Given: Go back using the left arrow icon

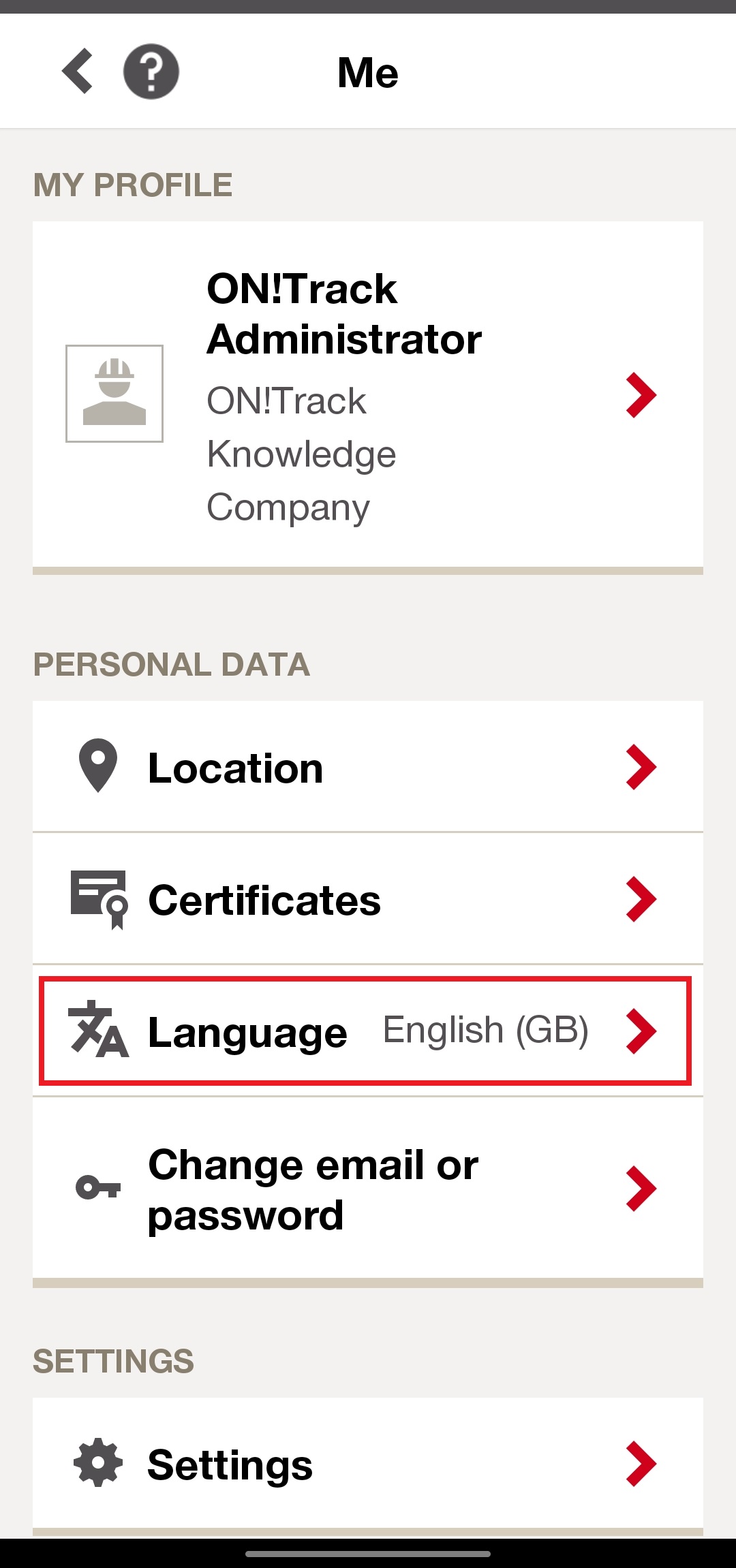Looking at the screenshot, I should point(77,71).
